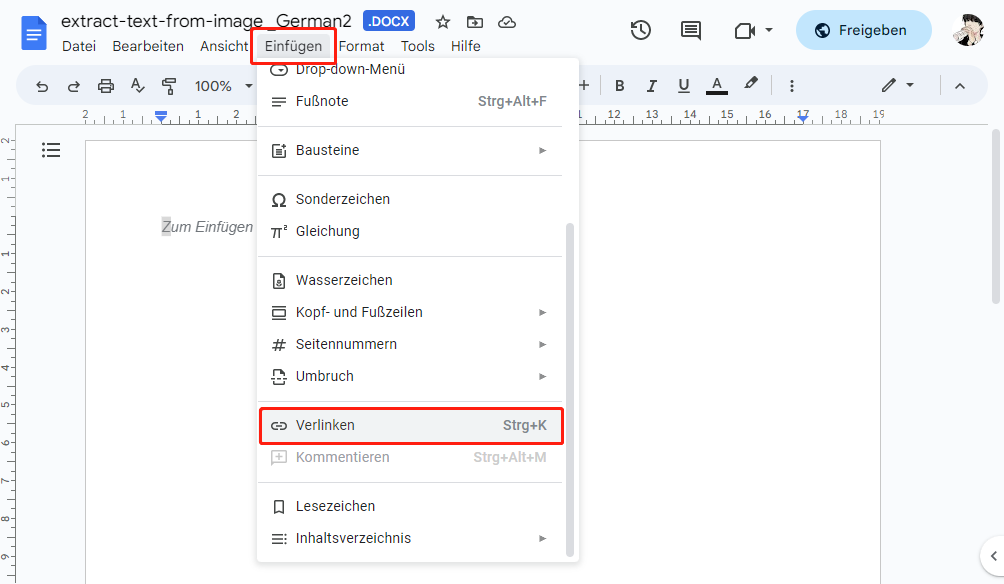Open the editing mode pencil dropdown
Screen dimensions: 1004x584
click(897, 86)
